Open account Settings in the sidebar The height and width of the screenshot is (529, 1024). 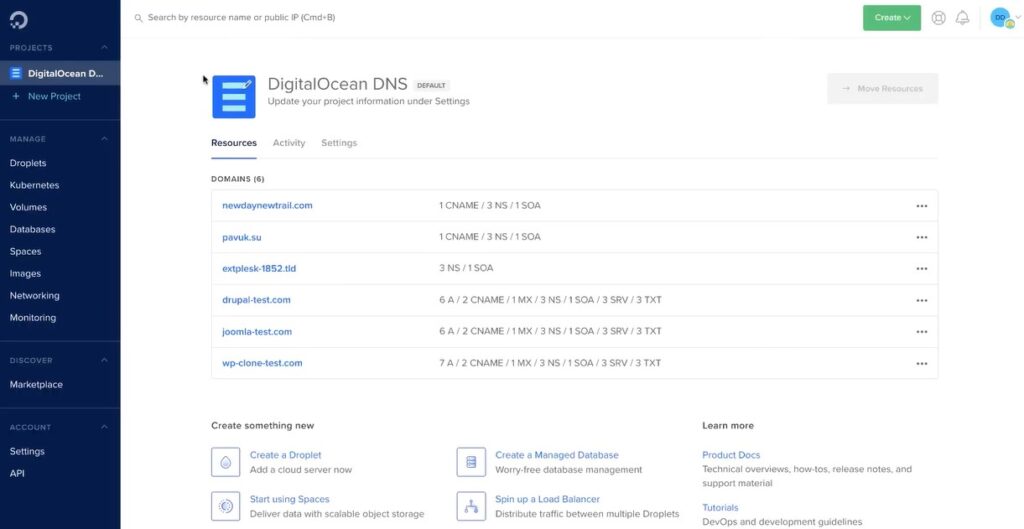point(27,451)
